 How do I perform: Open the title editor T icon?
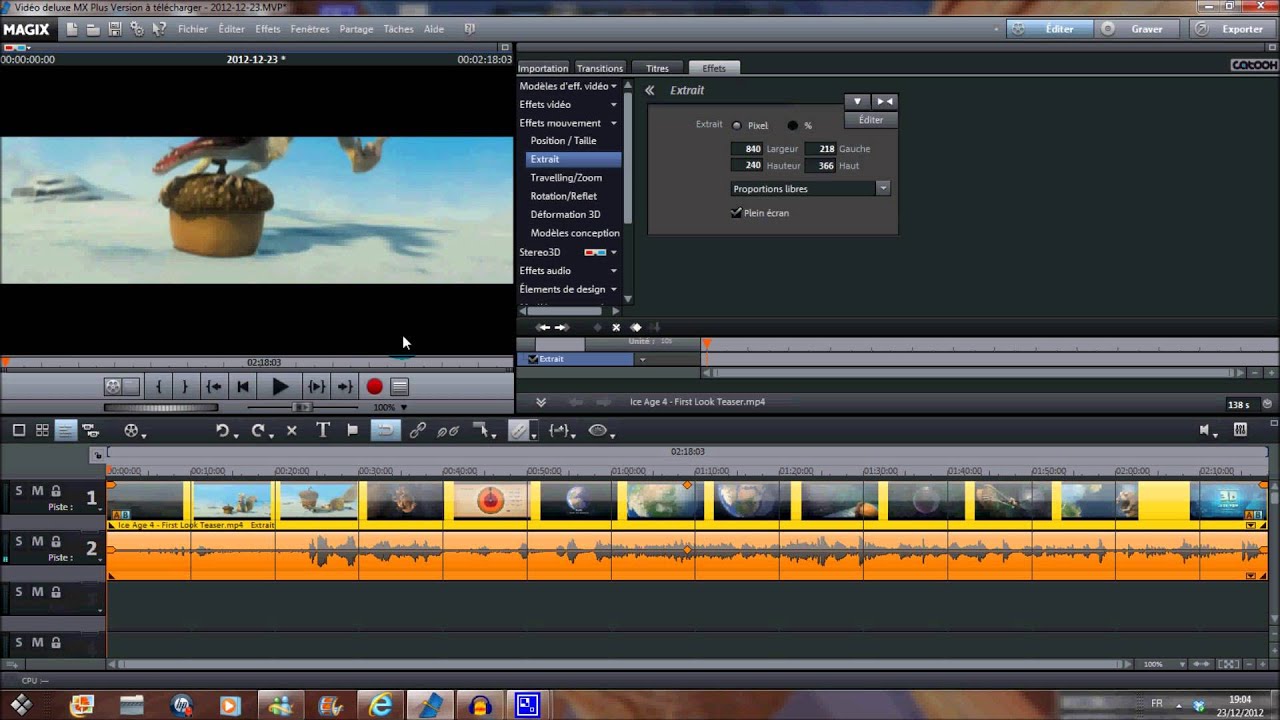pyautogui.click(x=323, y=430)
